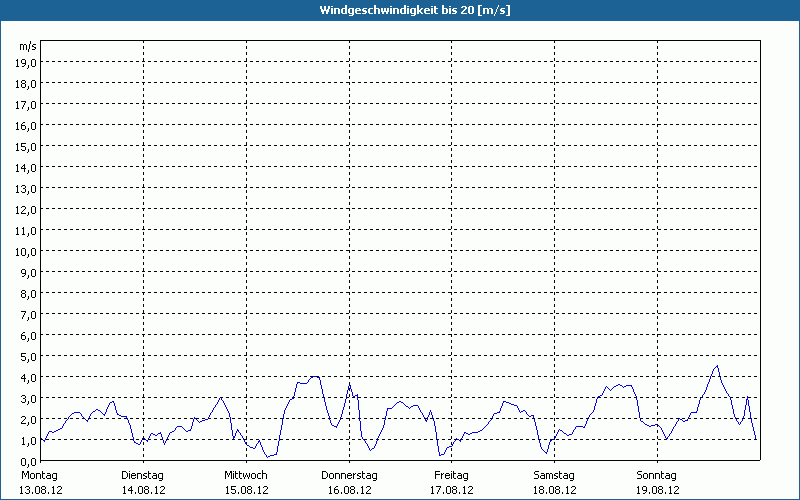Select the '3,0' y-axis value

29,399
